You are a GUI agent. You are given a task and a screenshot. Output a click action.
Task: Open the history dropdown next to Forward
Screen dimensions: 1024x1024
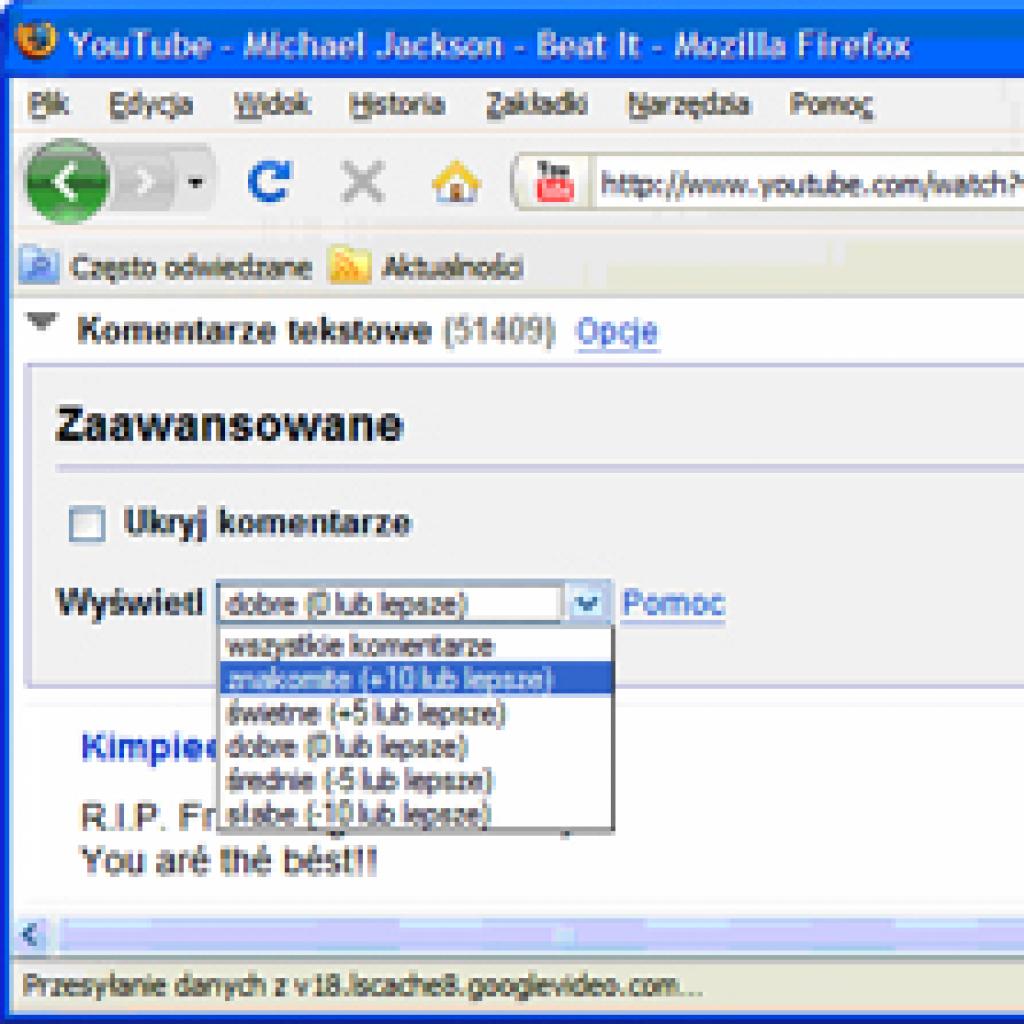point(195,182)
